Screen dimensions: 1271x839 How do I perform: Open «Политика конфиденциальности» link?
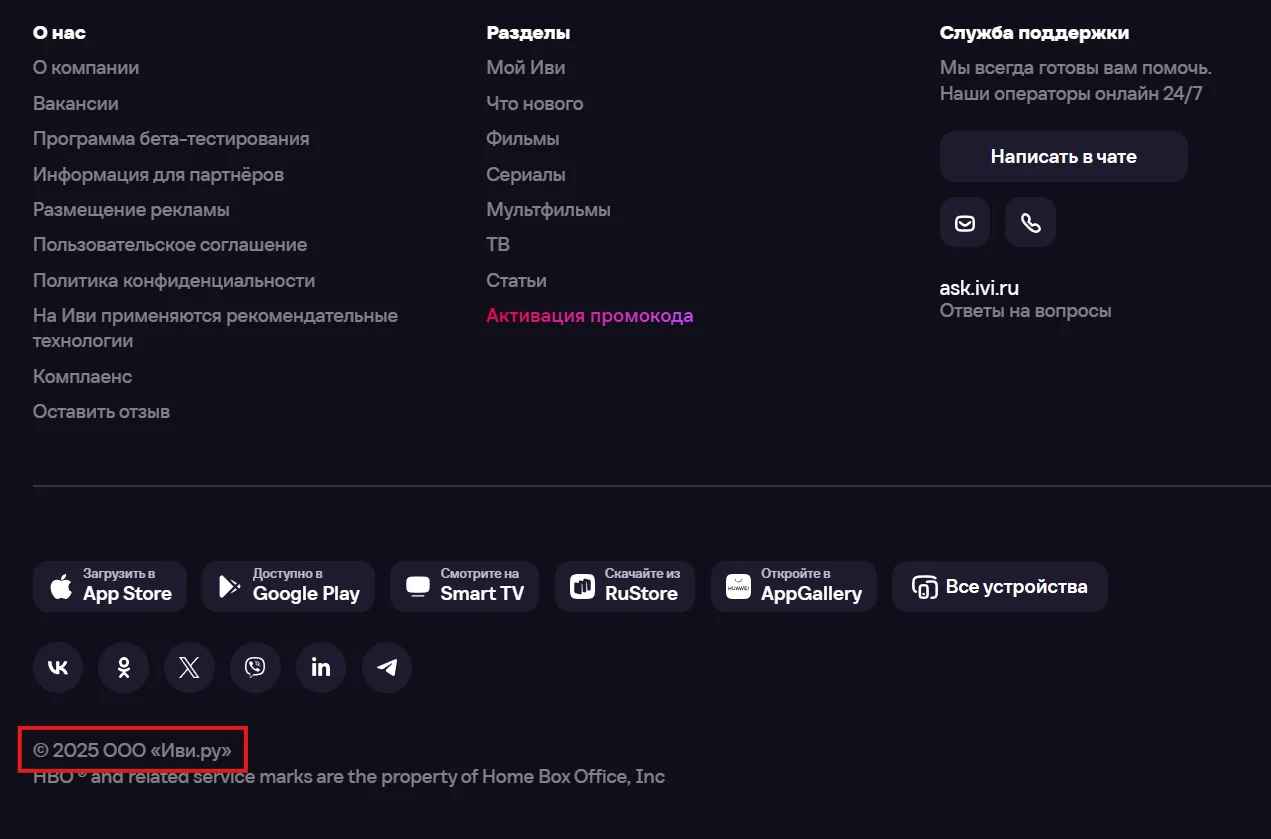174,281
